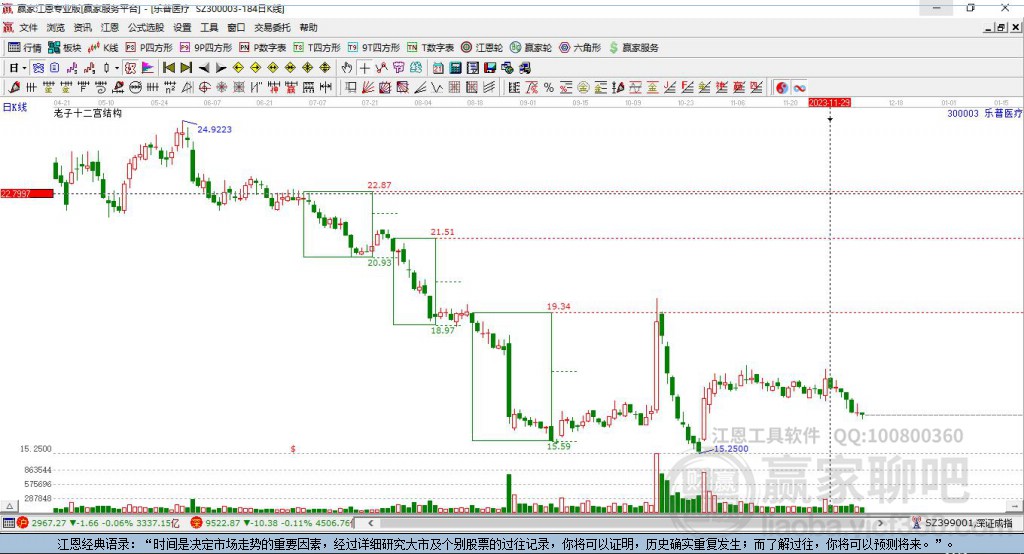Viewport: 1024px width, 554px height.
Task: Open the 公式选股 menu
Action: [146, 27]
